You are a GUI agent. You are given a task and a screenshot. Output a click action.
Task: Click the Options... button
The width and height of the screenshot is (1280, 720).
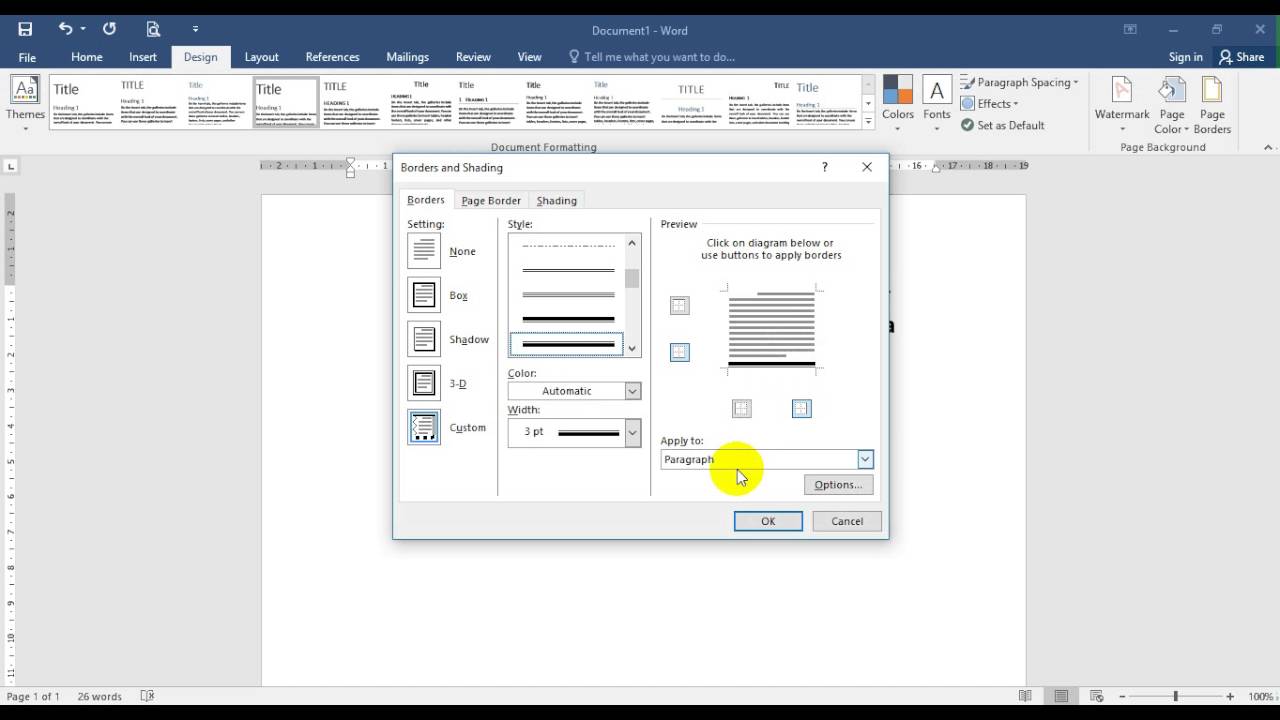click(838, 485)
